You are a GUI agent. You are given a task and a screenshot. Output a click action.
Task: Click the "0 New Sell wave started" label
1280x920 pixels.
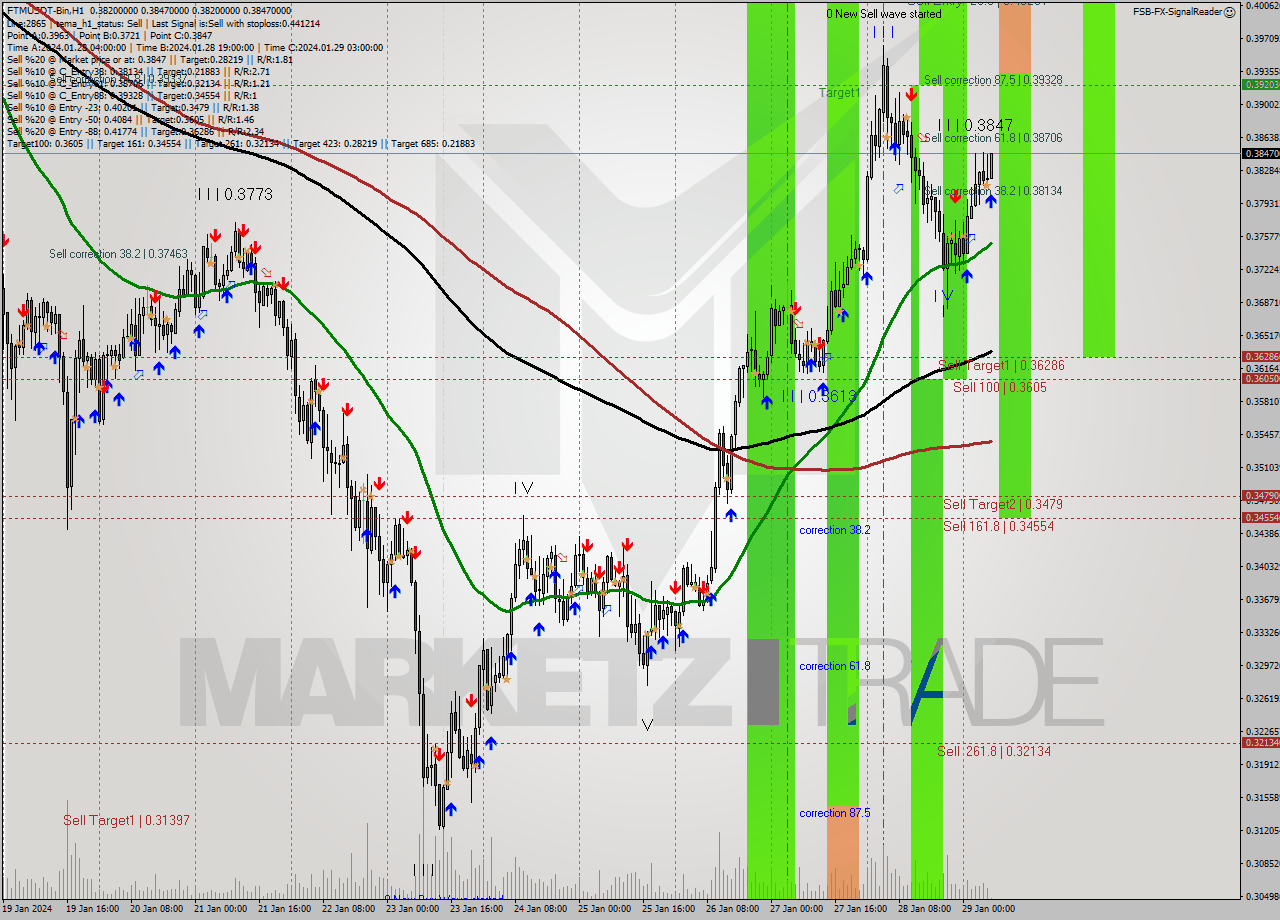[x=884, y=14]
